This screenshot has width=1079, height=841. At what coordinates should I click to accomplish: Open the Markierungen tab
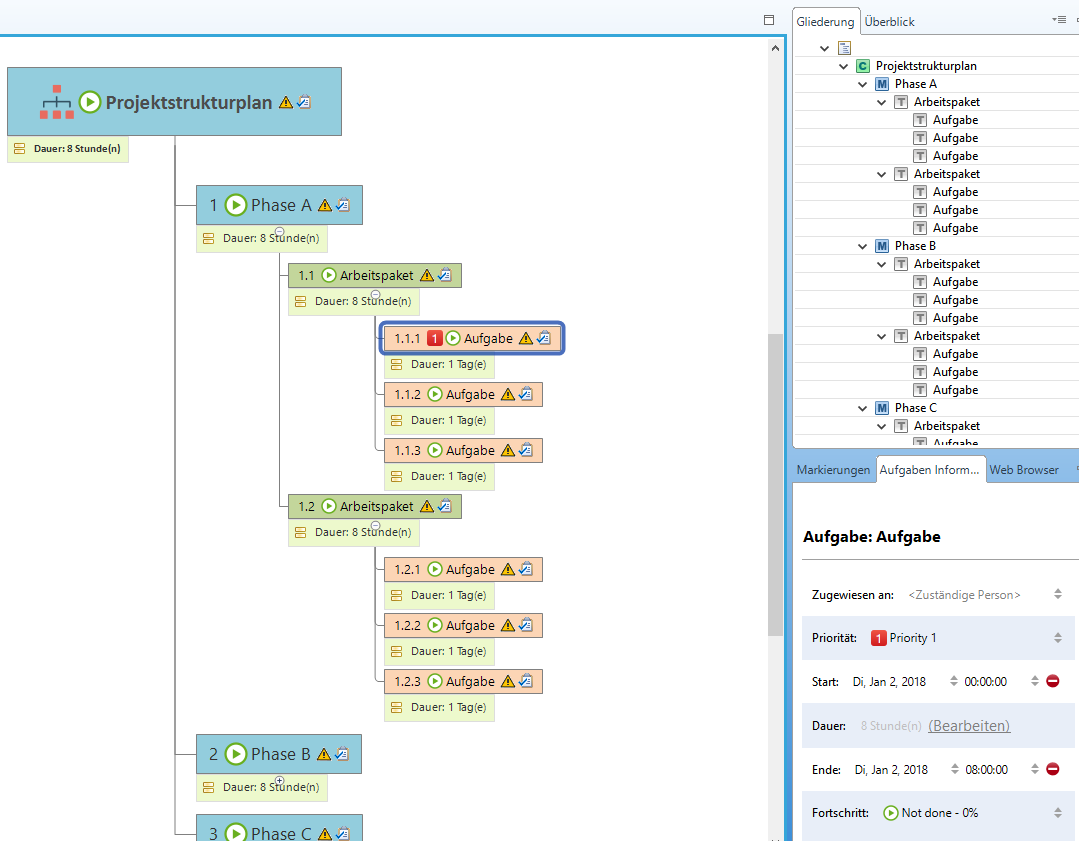[x=833, y=470]
